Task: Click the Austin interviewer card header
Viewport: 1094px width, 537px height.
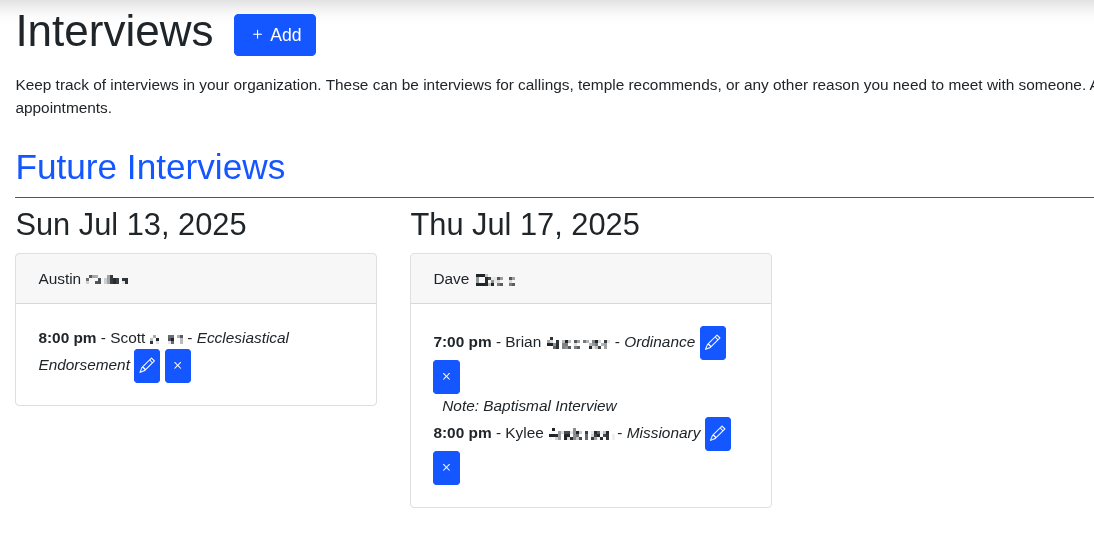Action: pos(196,279)
